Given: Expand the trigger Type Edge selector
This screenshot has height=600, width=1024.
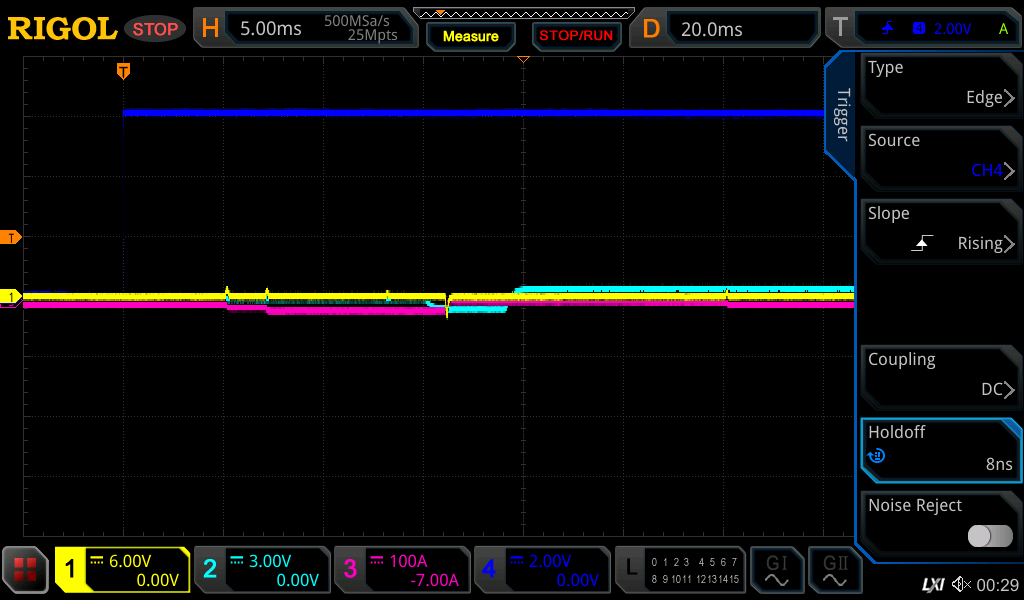Looking at the screenshot, I should [940, 84].
